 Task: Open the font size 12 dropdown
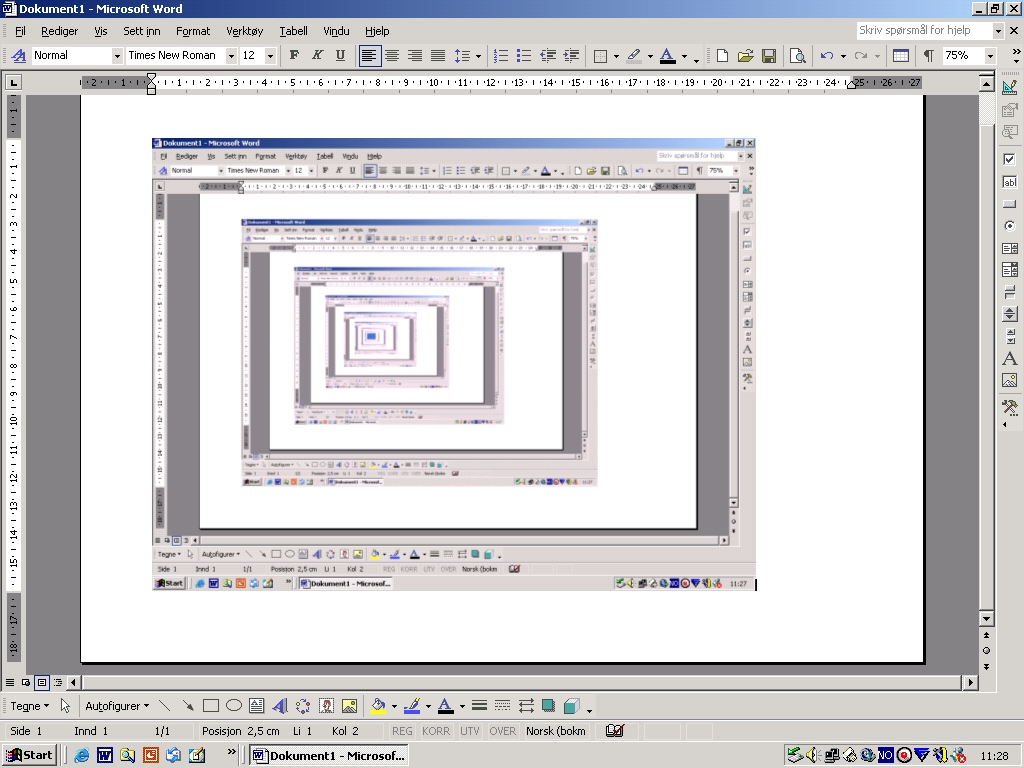[270, 56]
